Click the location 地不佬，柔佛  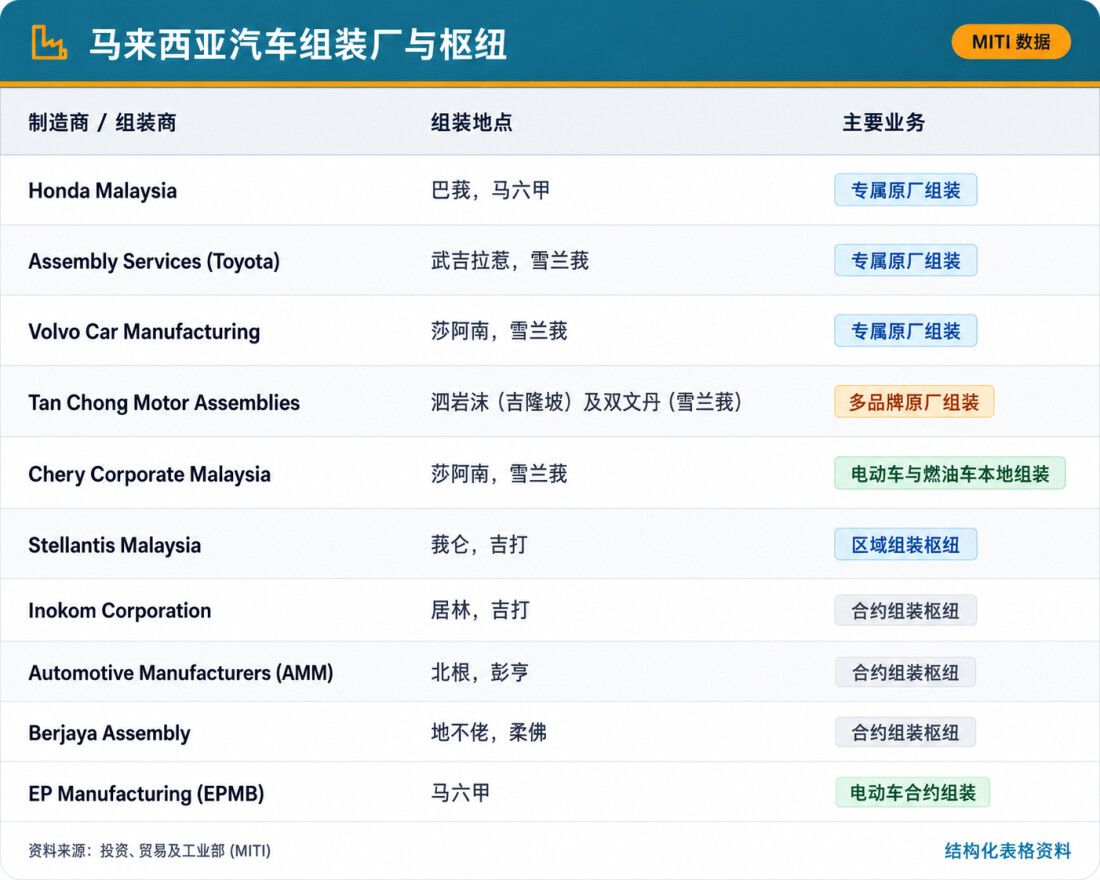click(x=489, y=733)
